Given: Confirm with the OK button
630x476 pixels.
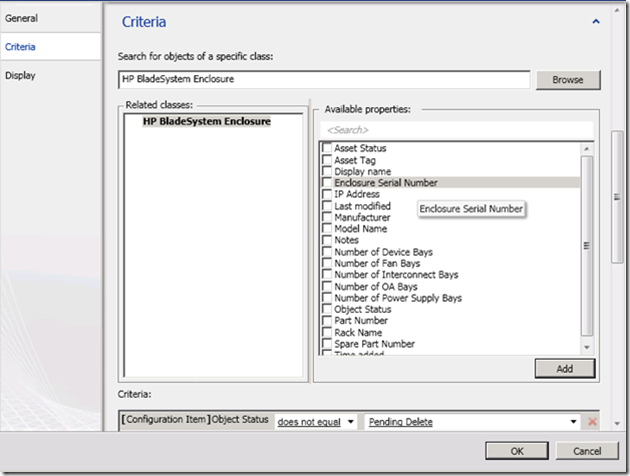Looking at the screenshot, I should coord(517,449).
